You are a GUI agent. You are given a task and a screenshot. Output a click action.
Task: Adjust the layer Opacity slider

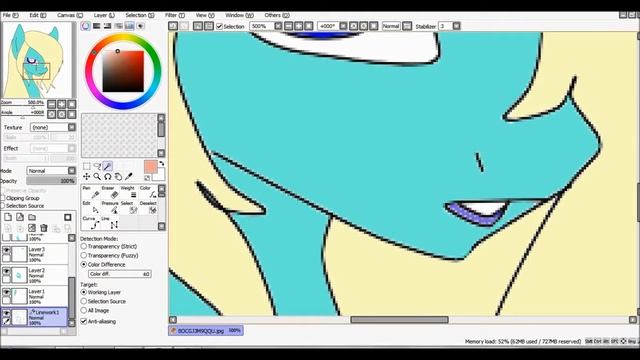click(x=51, y=181)
